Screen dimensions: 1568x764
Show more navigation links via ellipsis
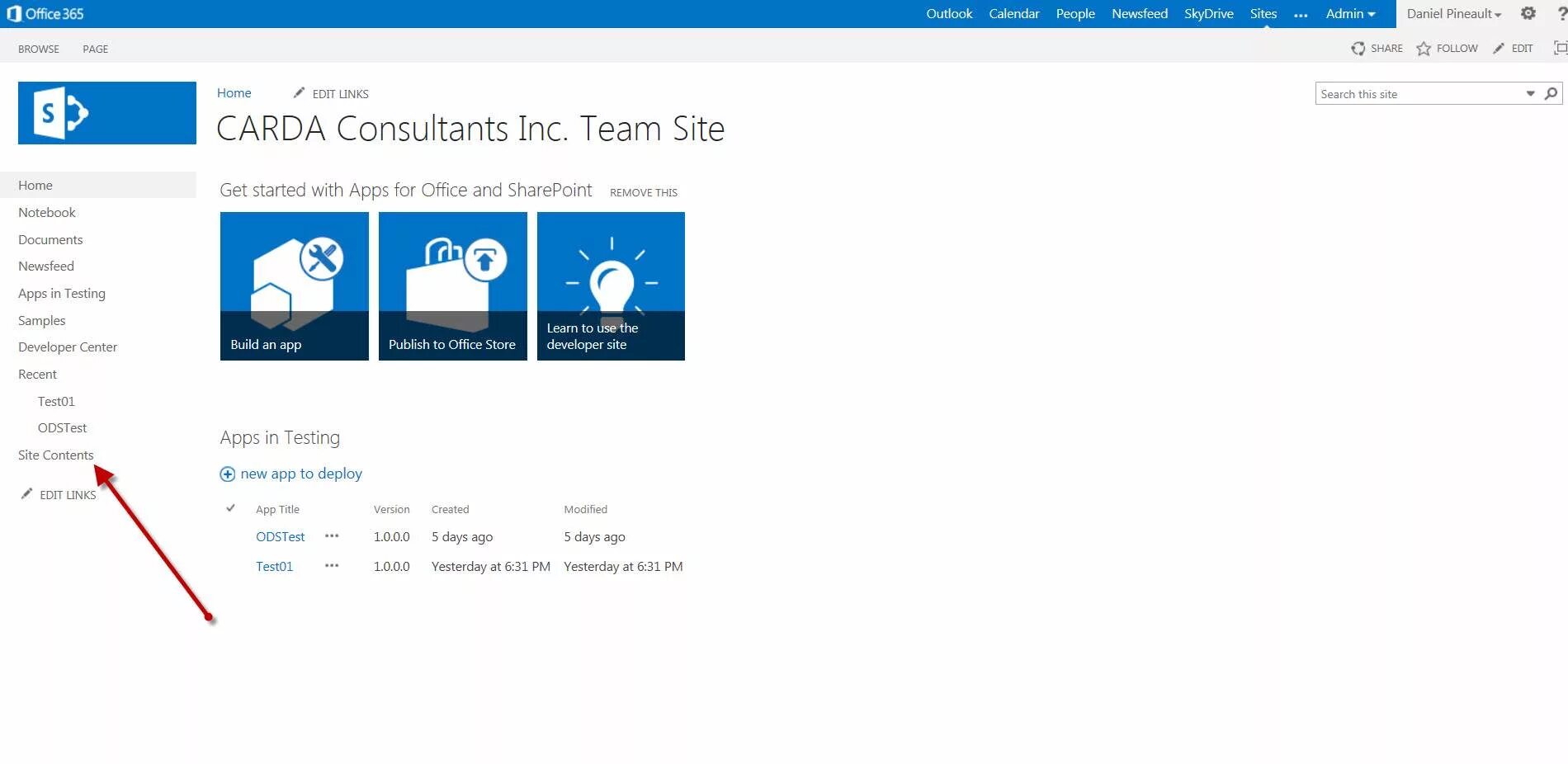1301,15
